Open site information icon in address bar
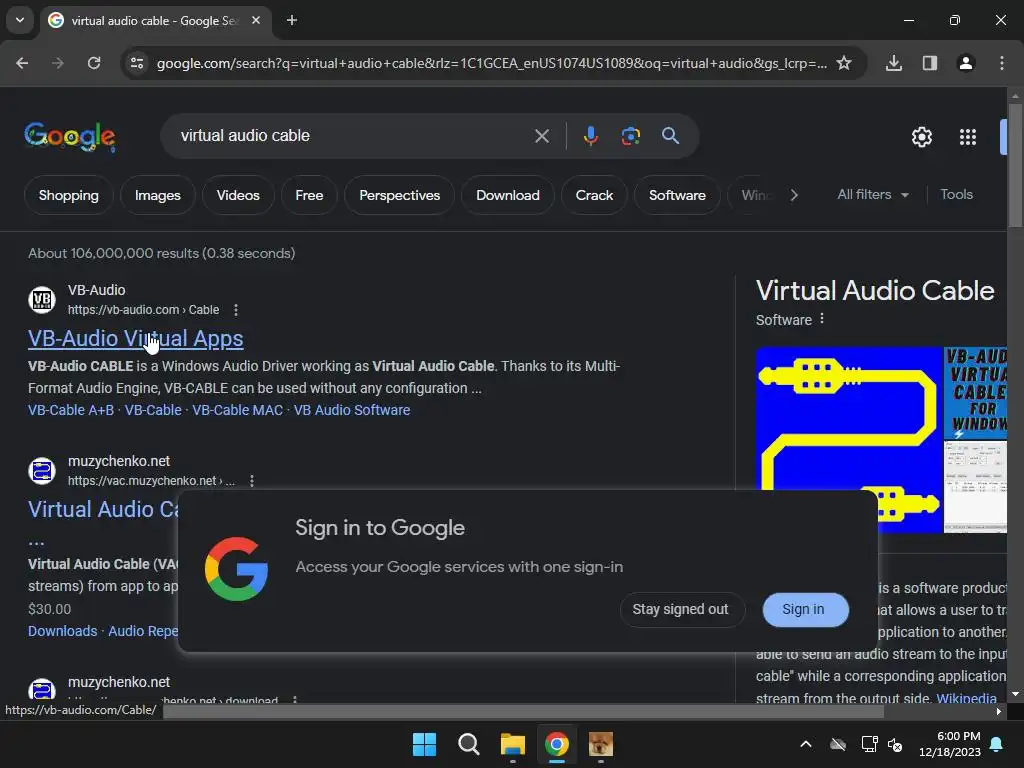 tap(137, 63)
